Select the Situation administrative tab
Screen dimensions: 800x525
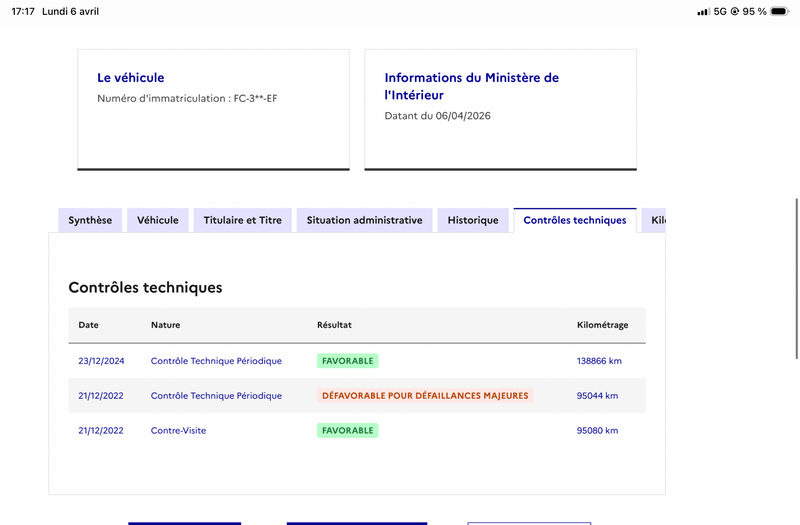[x=364, y=220]
